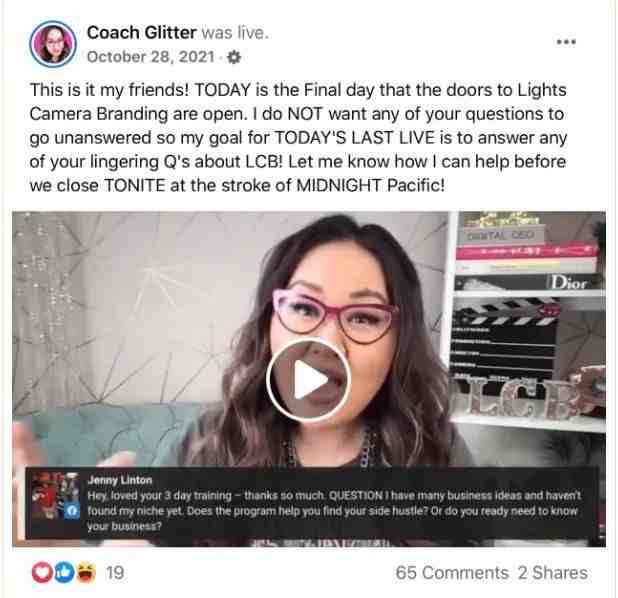
Task: Open the October 28, 2021 timestamp link
Action: (x=151, y=57)
